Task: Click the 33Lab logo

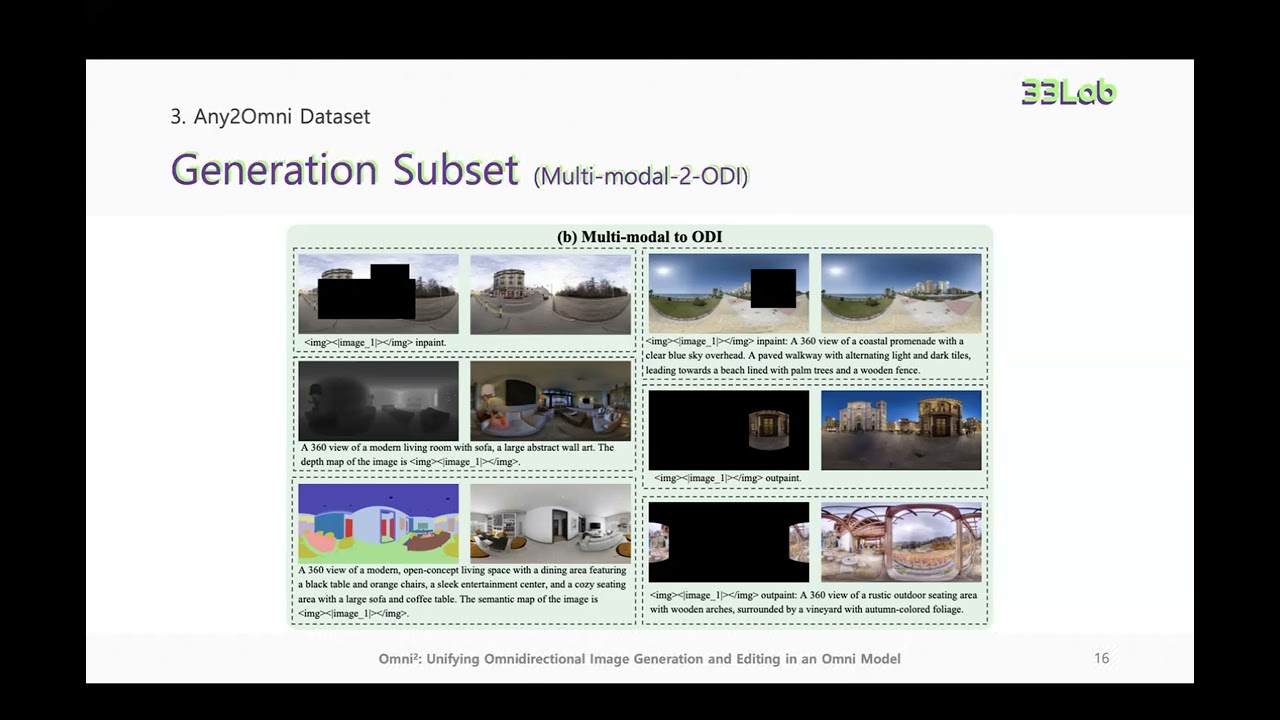Action: pos(1068,92)
